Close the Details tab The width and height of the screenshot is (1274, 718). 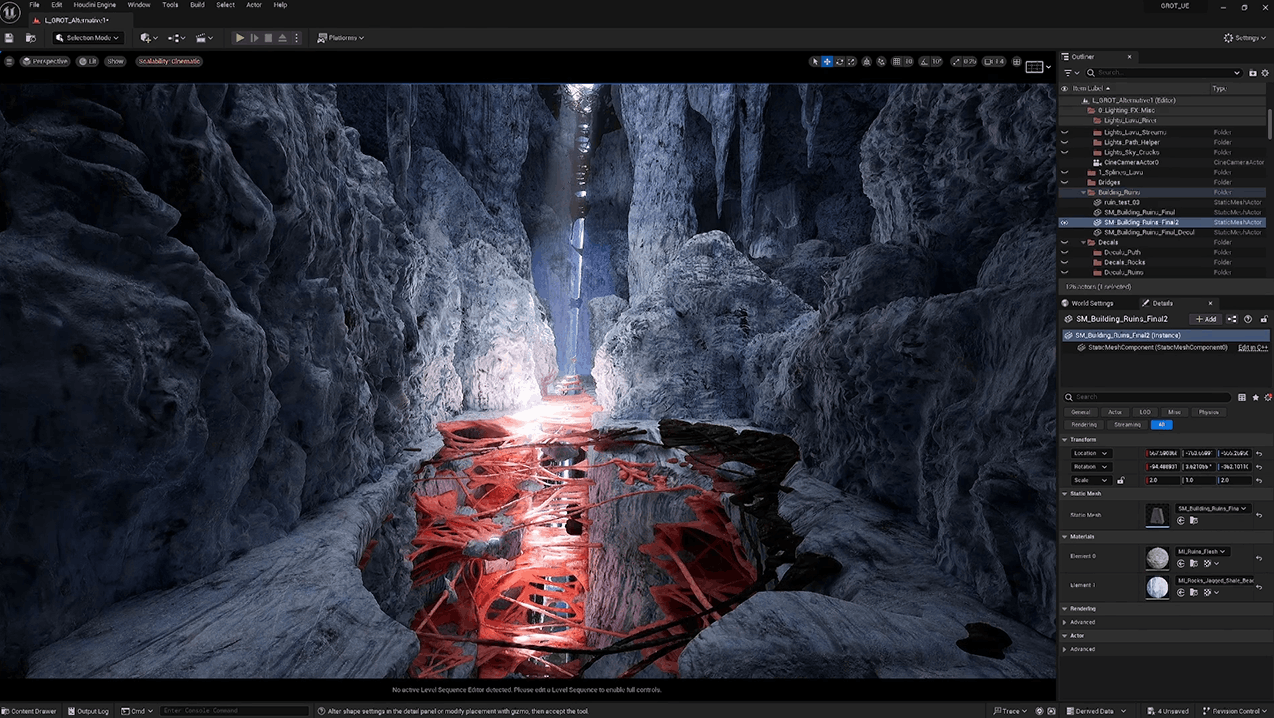tap(1210, 303)
